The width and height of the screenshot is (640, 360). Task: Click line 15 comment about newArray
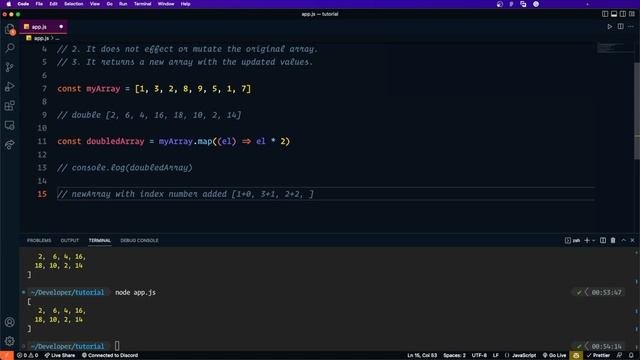click(185, 194)
